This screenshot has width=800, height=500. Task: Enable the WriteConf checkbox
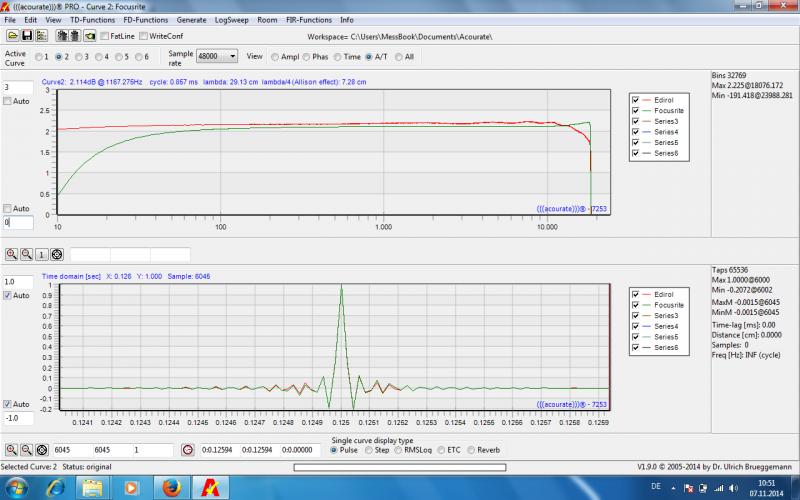pyautogui.click(x=143, y=36)
